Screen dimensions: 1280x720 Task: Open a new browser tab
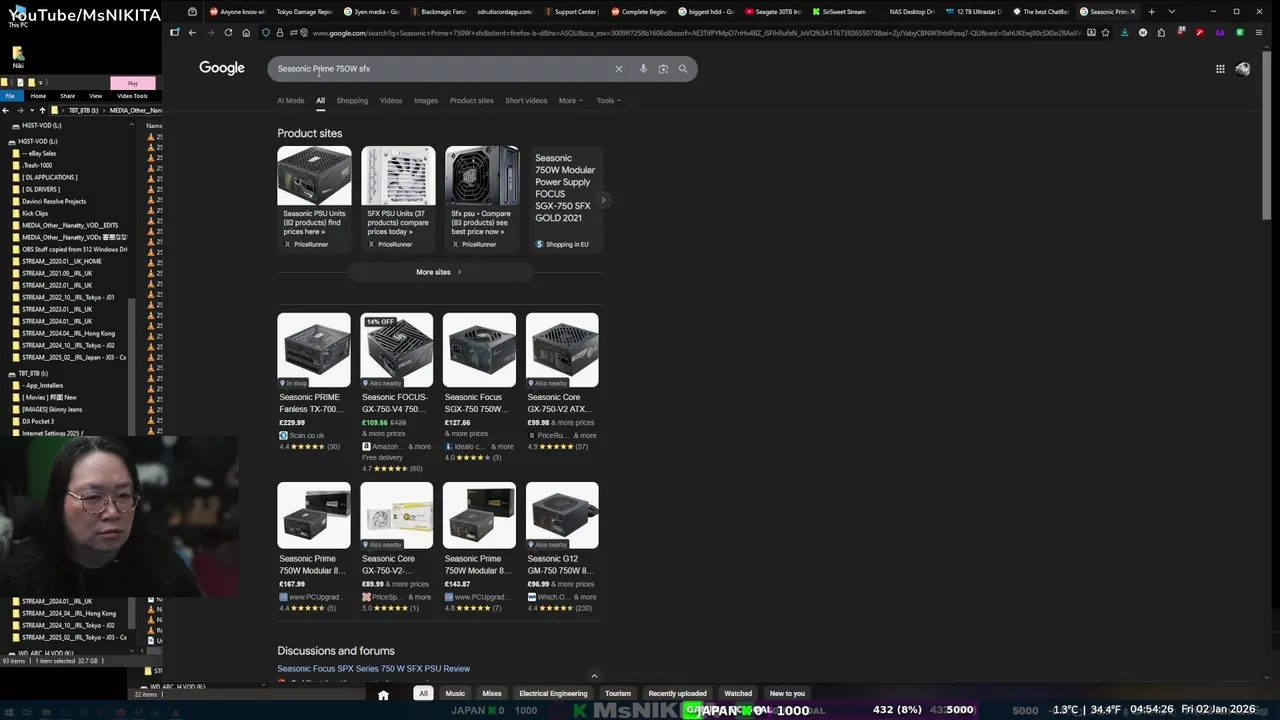point(1151,11)
